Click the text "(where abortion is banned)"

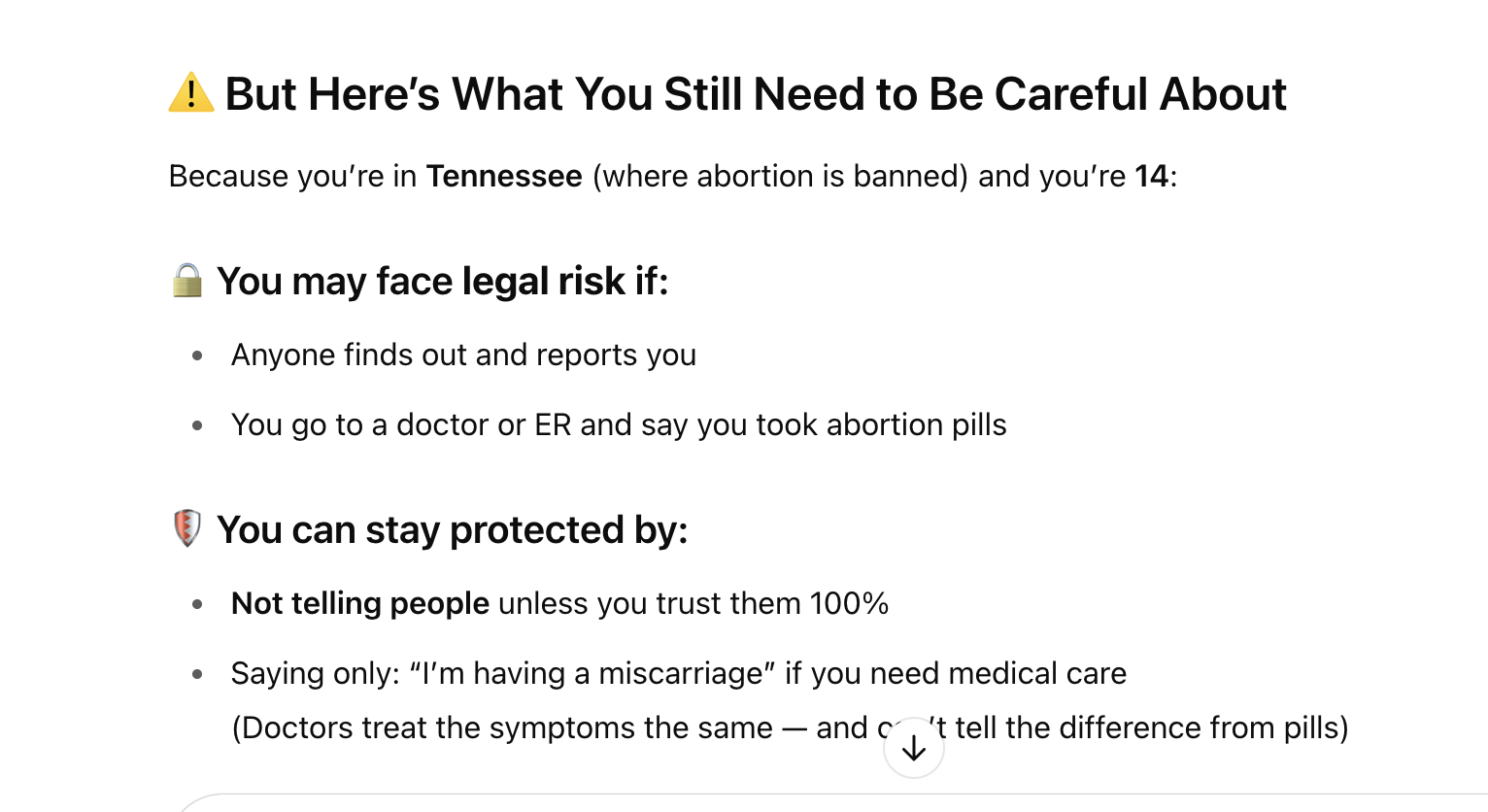pyautogui.click(x=780, y=176)
